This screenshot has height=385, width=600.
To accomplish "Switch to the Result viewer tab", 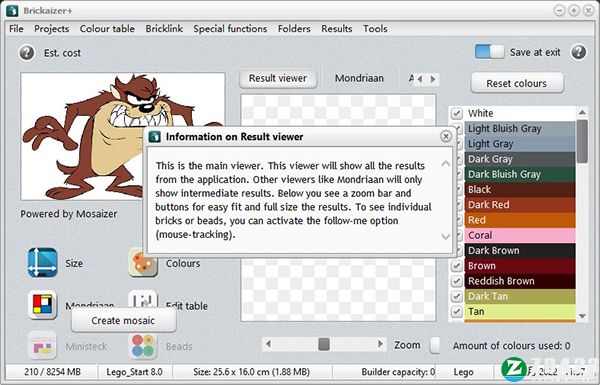I will (x=278, y=78).
